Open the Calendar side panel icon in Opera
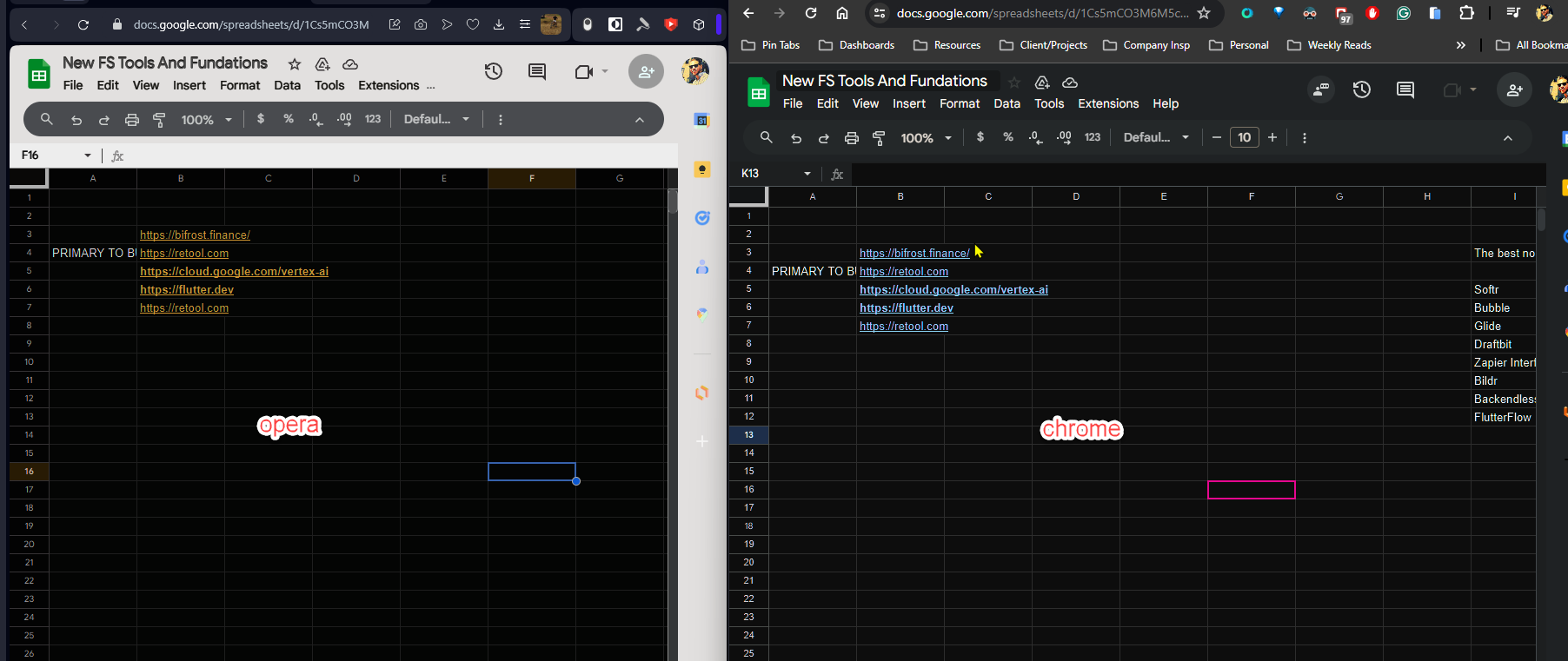Screen dimensions: 1568x661 (702, 120)
